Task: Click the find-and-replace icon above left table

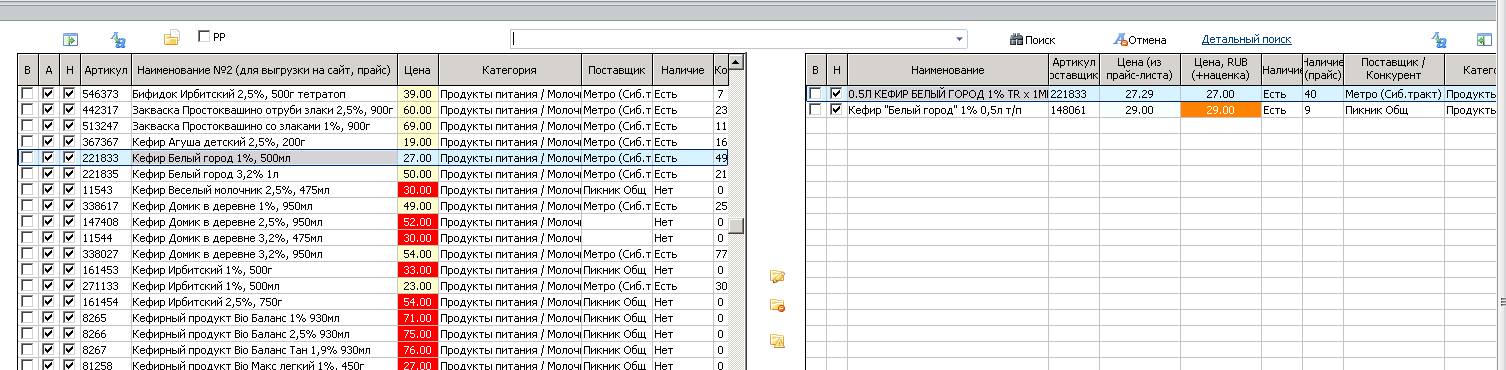Action: (118, 39)
